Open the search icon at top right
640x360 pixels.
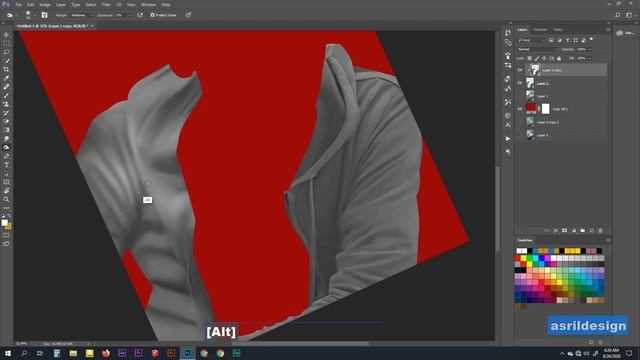point(618,15)
